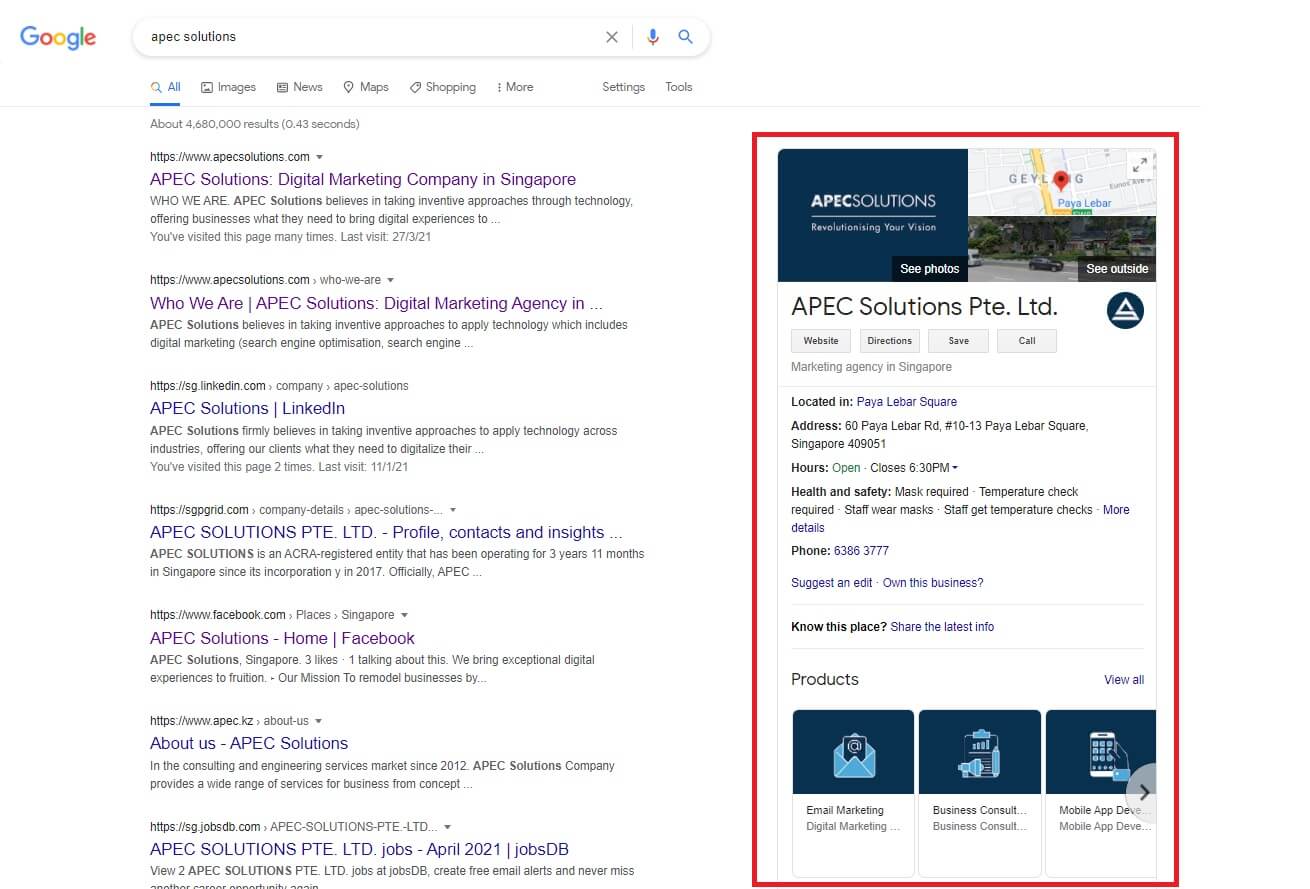Screen dimensions: 1310x889
Task: Open APEC SOLUTIONS Profile contacts insights result
Action: coord(386,533)
